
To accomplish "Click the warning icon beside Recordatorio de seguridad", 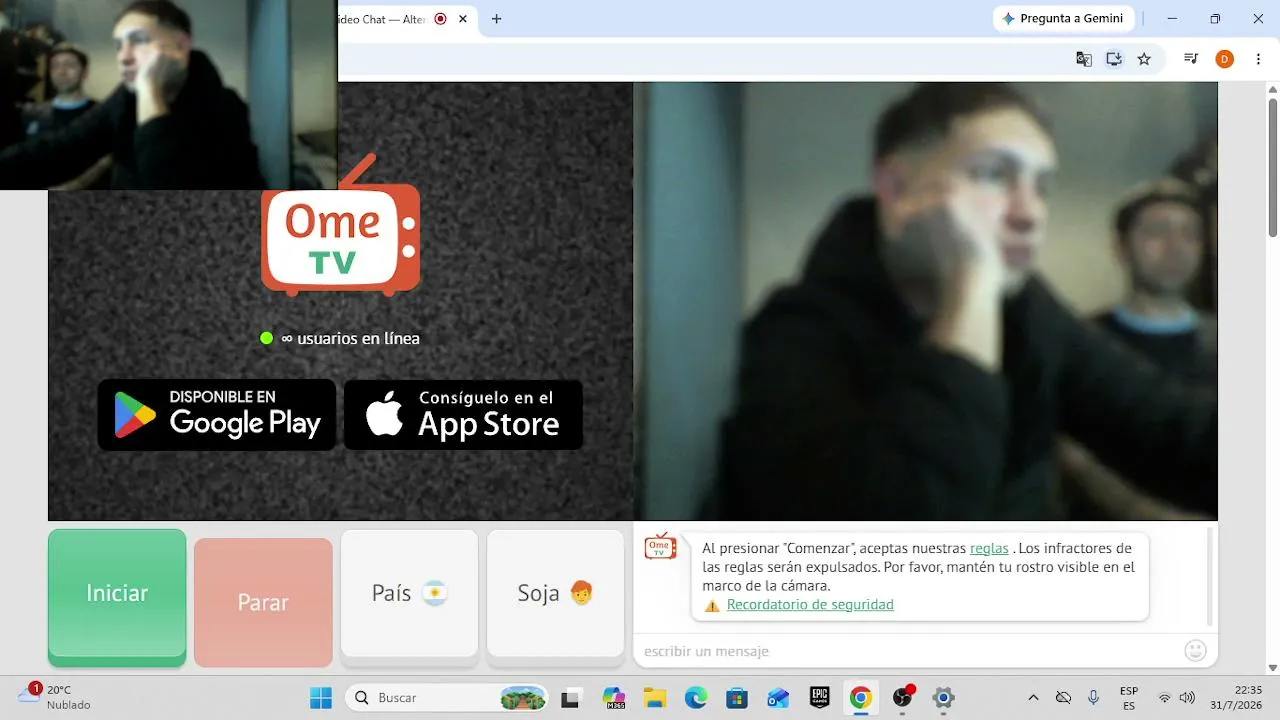I will (x=712, y=605).
